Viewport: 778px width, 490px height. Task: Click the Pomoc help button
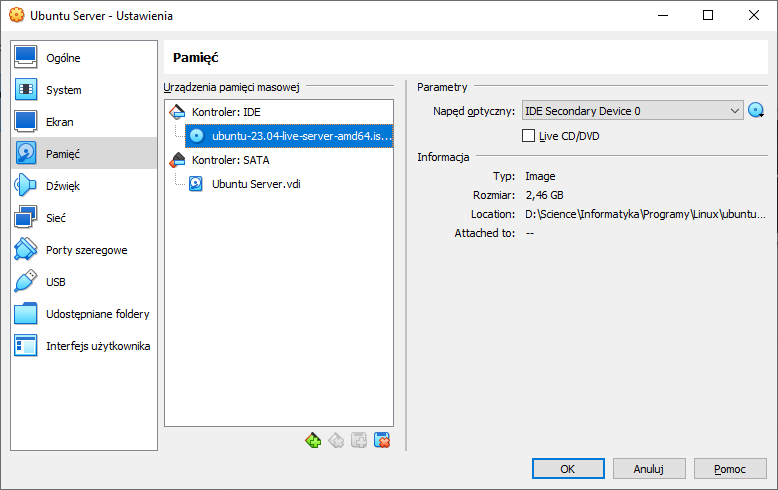click(x=730, y=469)
